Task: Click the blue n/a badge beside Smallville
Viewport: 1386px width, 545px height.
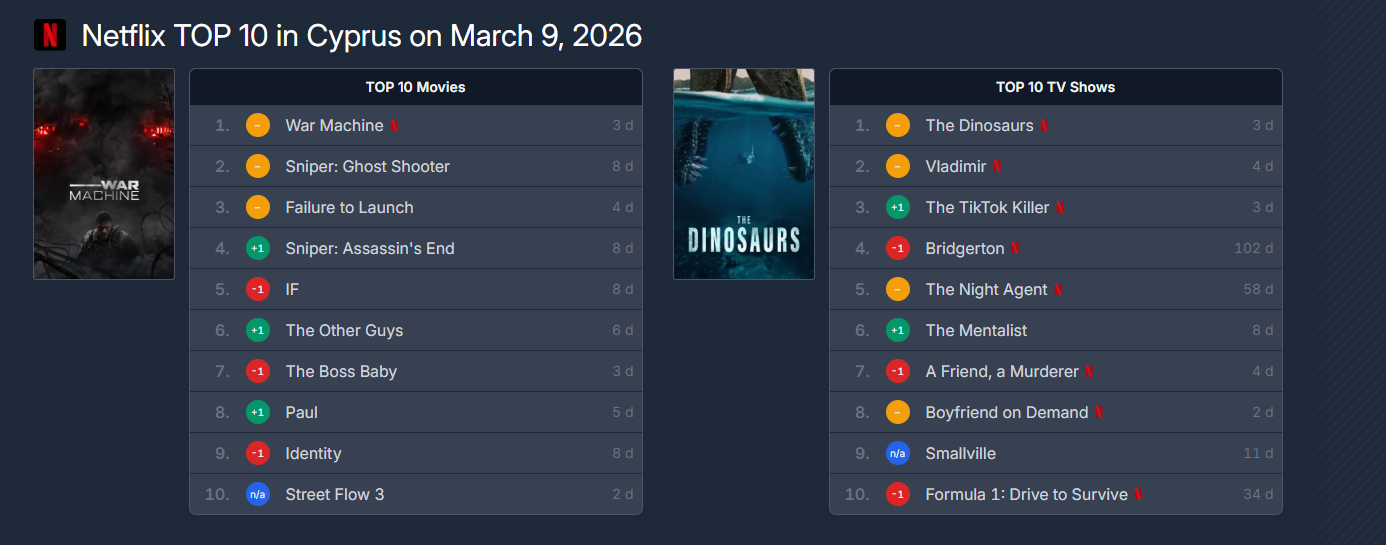Action: 898,453
